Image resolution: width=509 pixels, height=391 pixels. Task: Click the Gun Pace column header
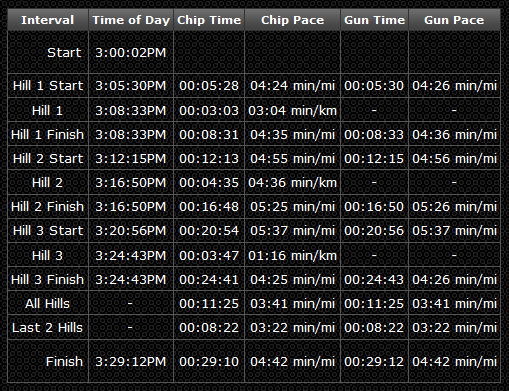tap(454, 20)
